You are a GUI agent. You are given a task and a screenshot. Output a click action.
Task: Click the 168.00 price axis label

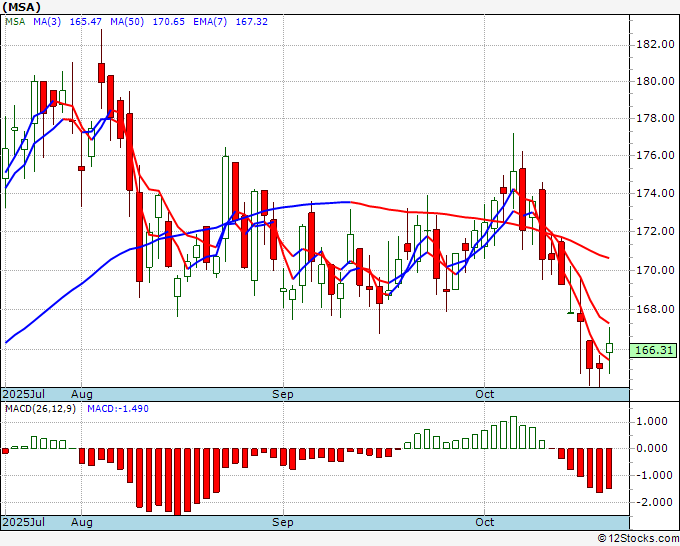(x=655, y=309)
